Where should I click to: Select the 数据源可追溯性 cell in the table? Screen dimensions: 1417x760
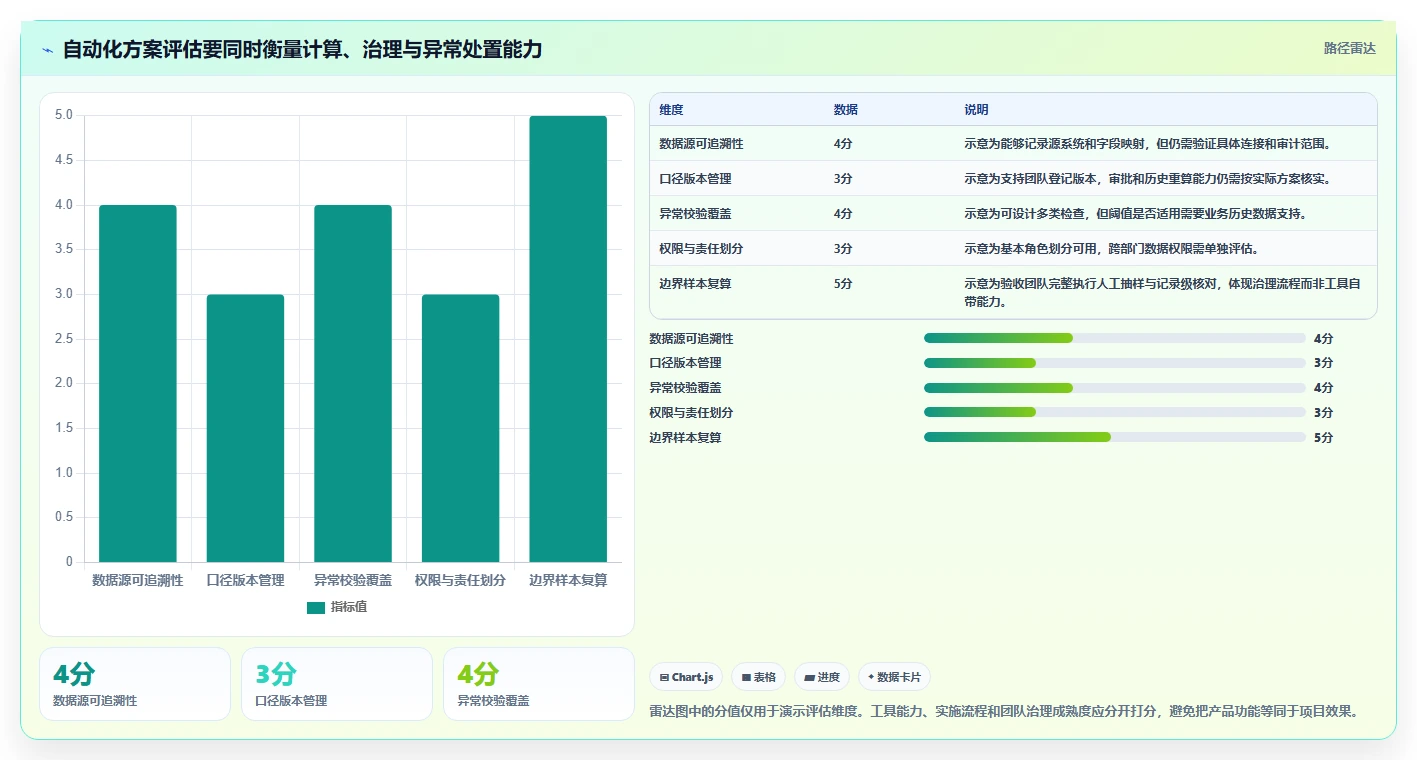701,144
